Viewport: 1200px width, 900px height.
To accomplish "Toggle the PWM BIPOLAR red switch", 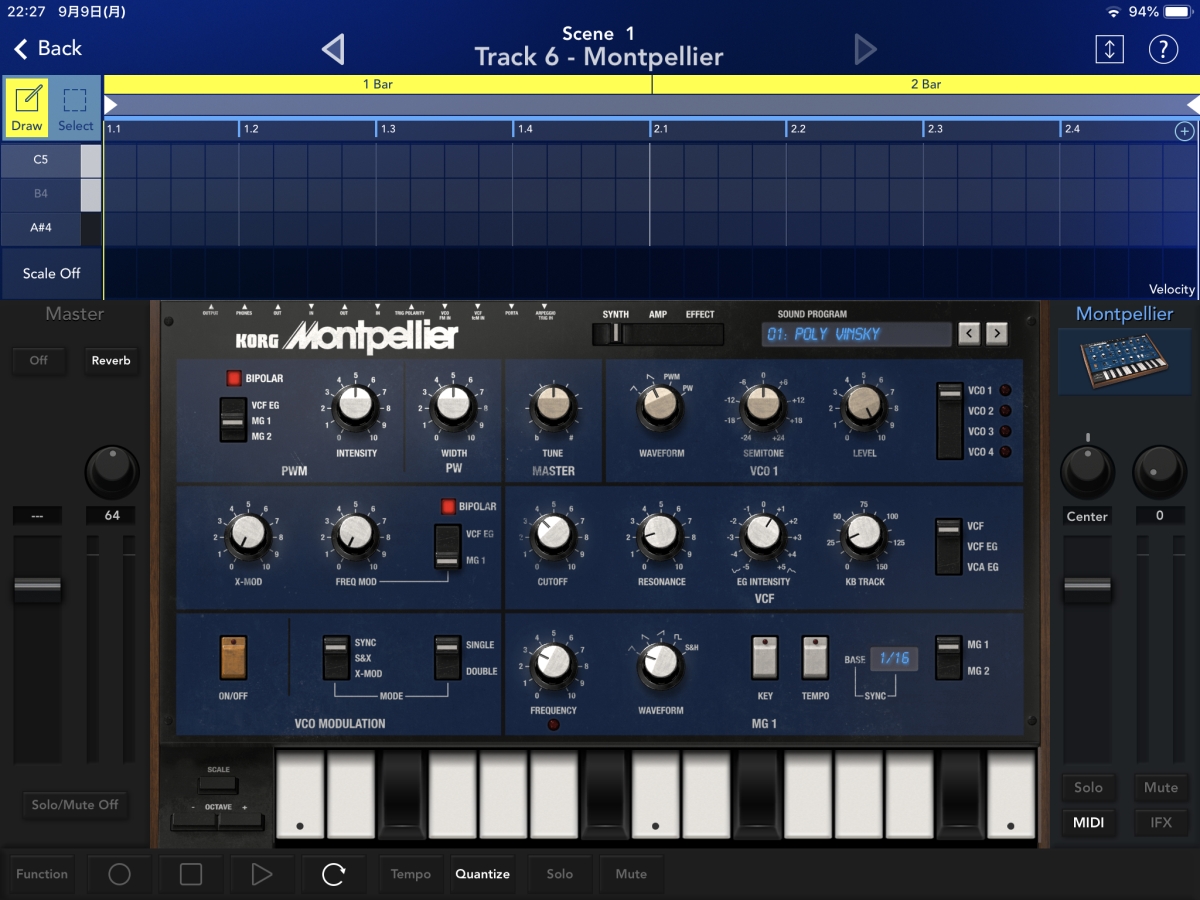I will click(233, 379).
